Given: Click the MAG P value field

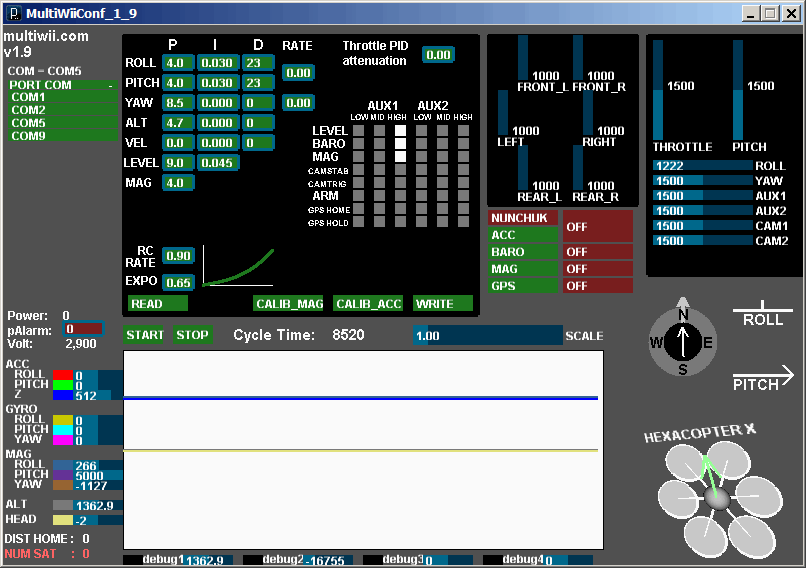Looking at the screenshot, I should coord(178,183).
